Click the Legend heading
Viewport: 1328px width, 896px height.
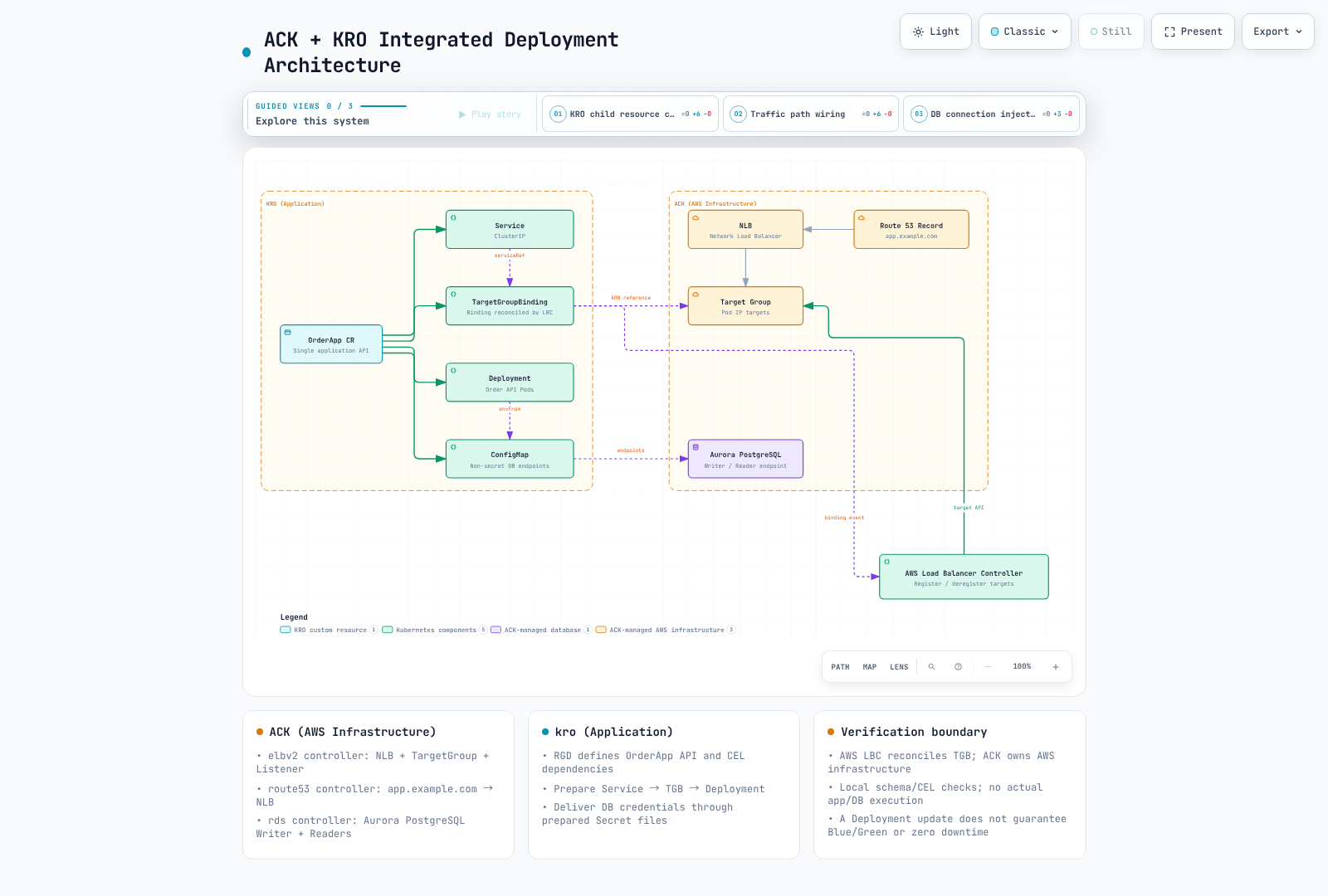(294, 617)
